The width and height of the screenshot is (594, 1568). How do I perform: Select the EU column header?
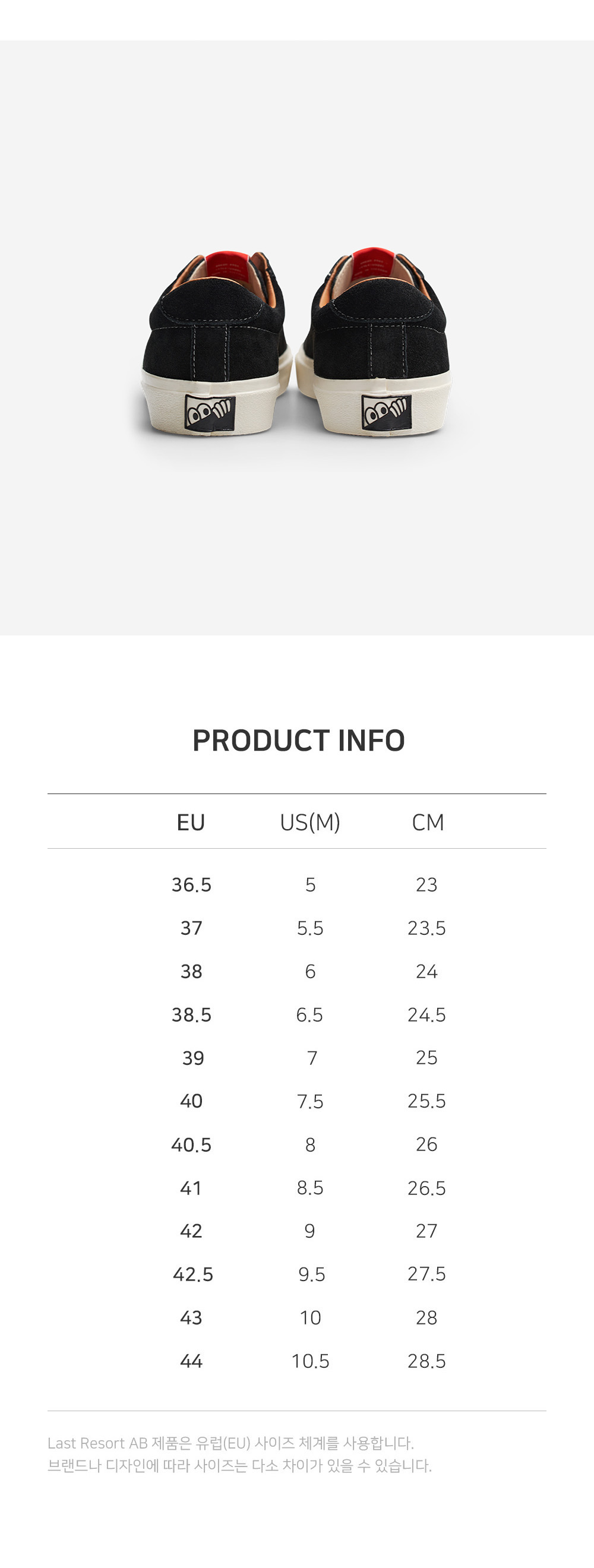pyautogui.click(x=191, y=823)
